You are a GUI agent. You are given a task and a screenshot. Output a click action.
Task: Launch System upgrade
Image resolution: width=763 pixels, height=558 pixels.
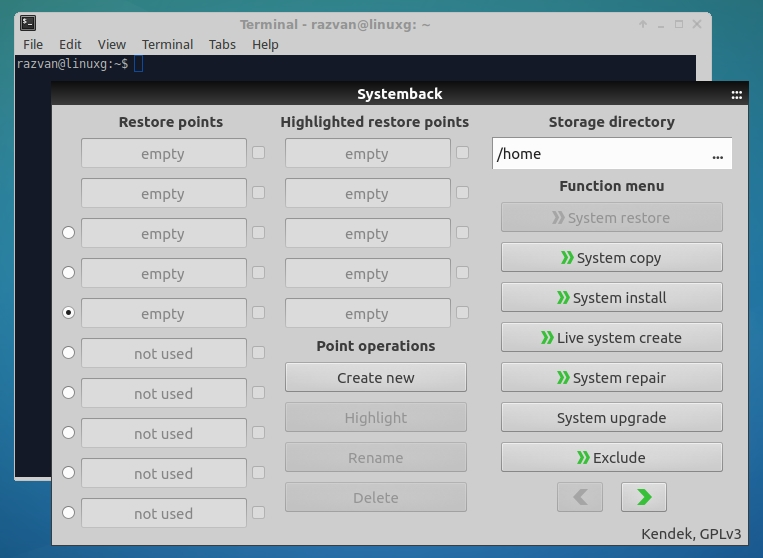612,417
